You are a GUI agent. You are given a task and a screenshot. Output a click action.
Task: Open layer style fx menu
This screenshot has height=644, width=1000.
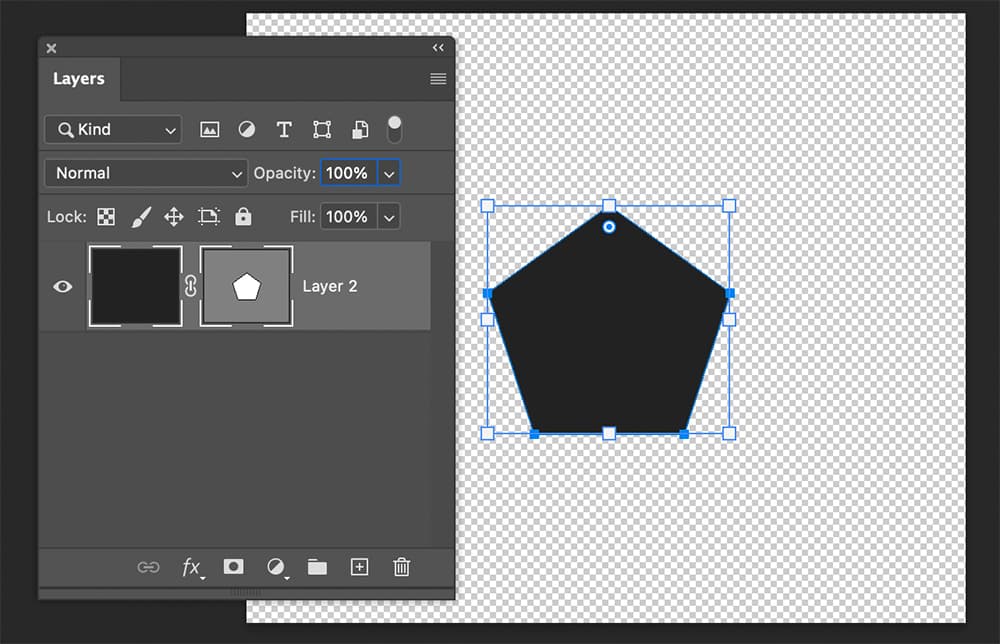[192, 567]
